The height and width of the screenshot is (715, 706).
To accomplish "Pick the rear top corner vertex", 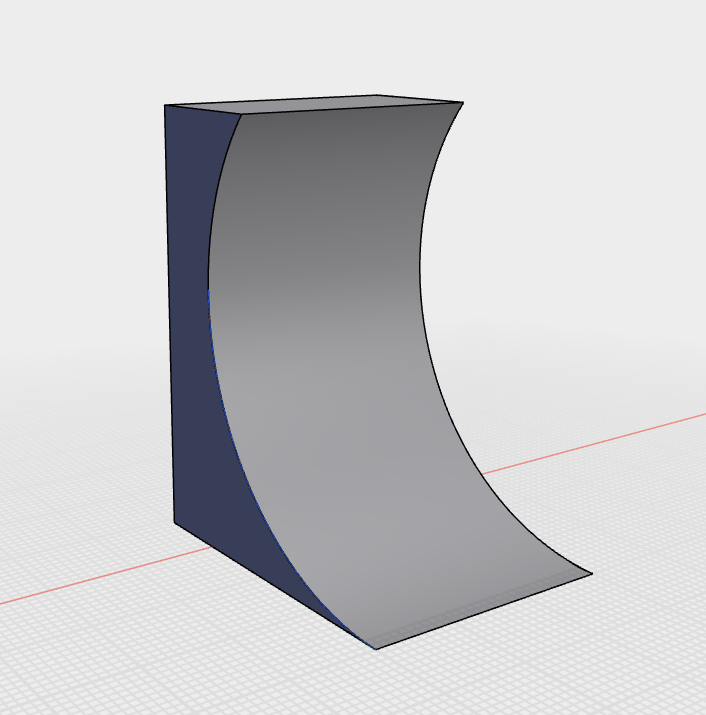I will coord(376,95).
